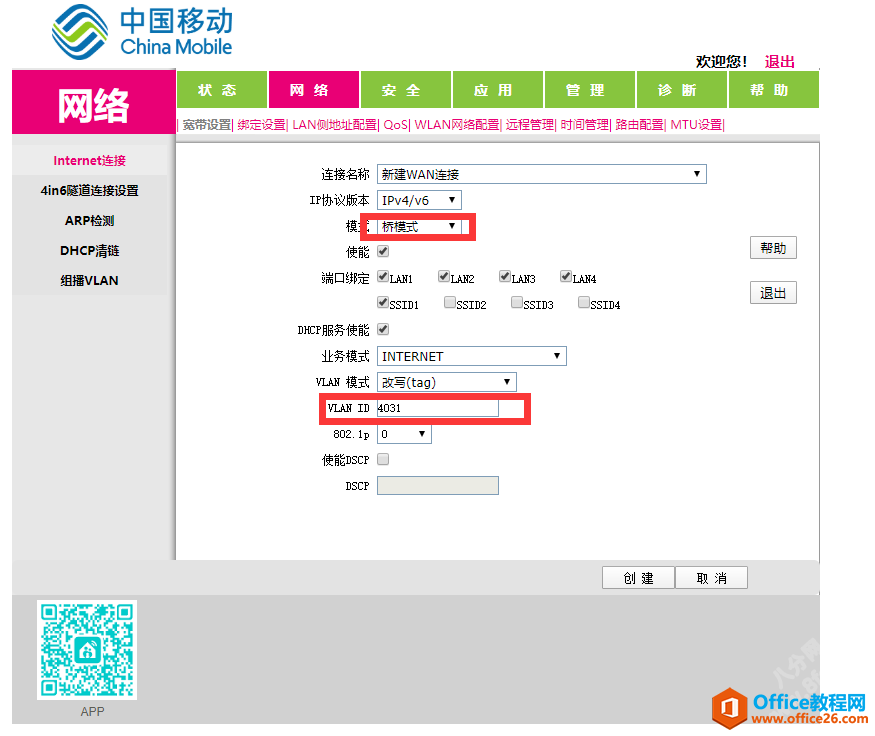
Task: Open the 连接名称 connection name dropdown
Action: [542, 174]
